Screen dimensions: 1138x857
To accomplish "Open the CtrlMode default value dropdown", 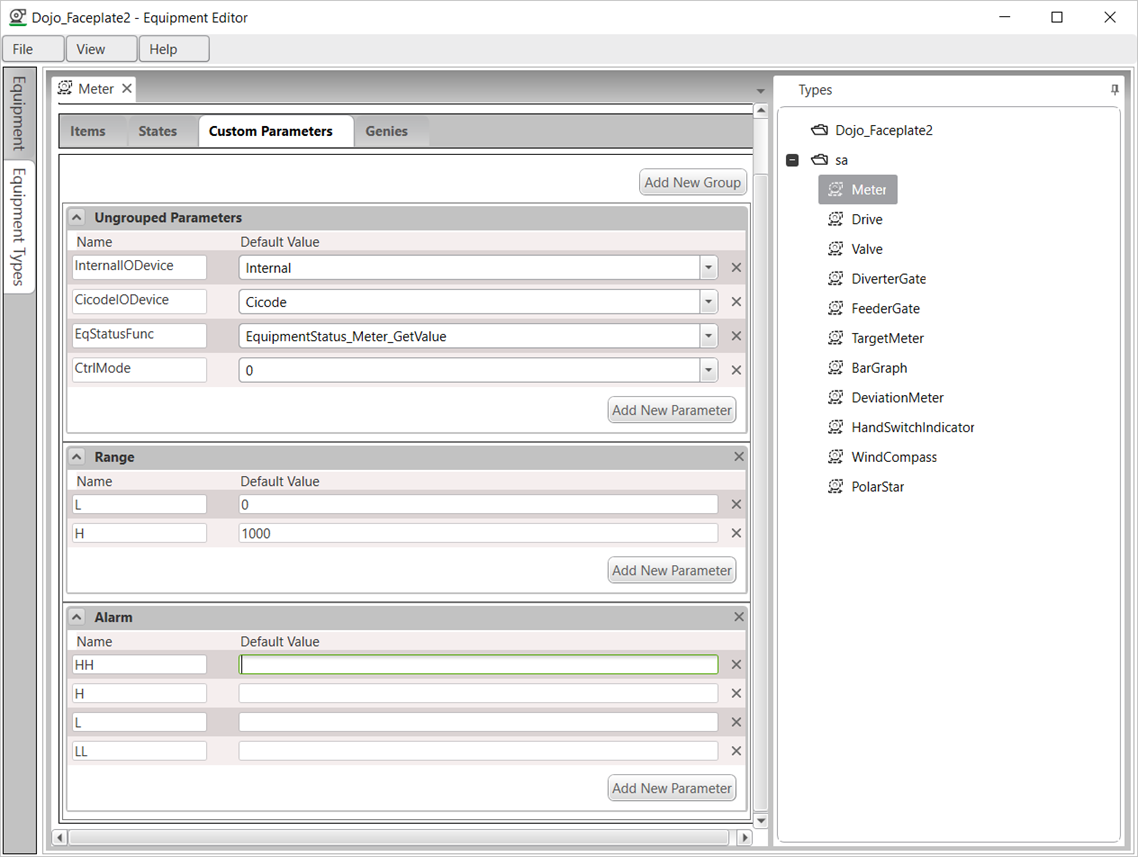I will [708, 371].
